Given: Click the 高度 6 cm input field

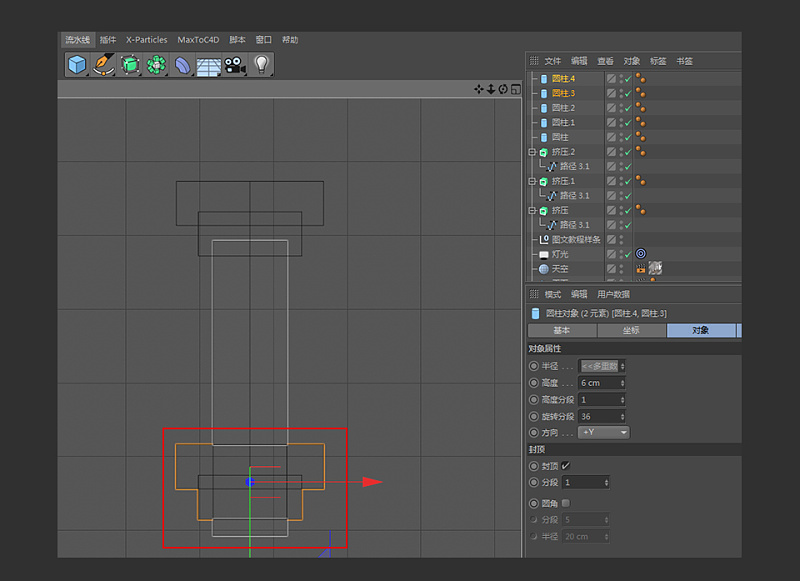Looking at the screenshot, I should pyautogui.click(x=600, y=383).
